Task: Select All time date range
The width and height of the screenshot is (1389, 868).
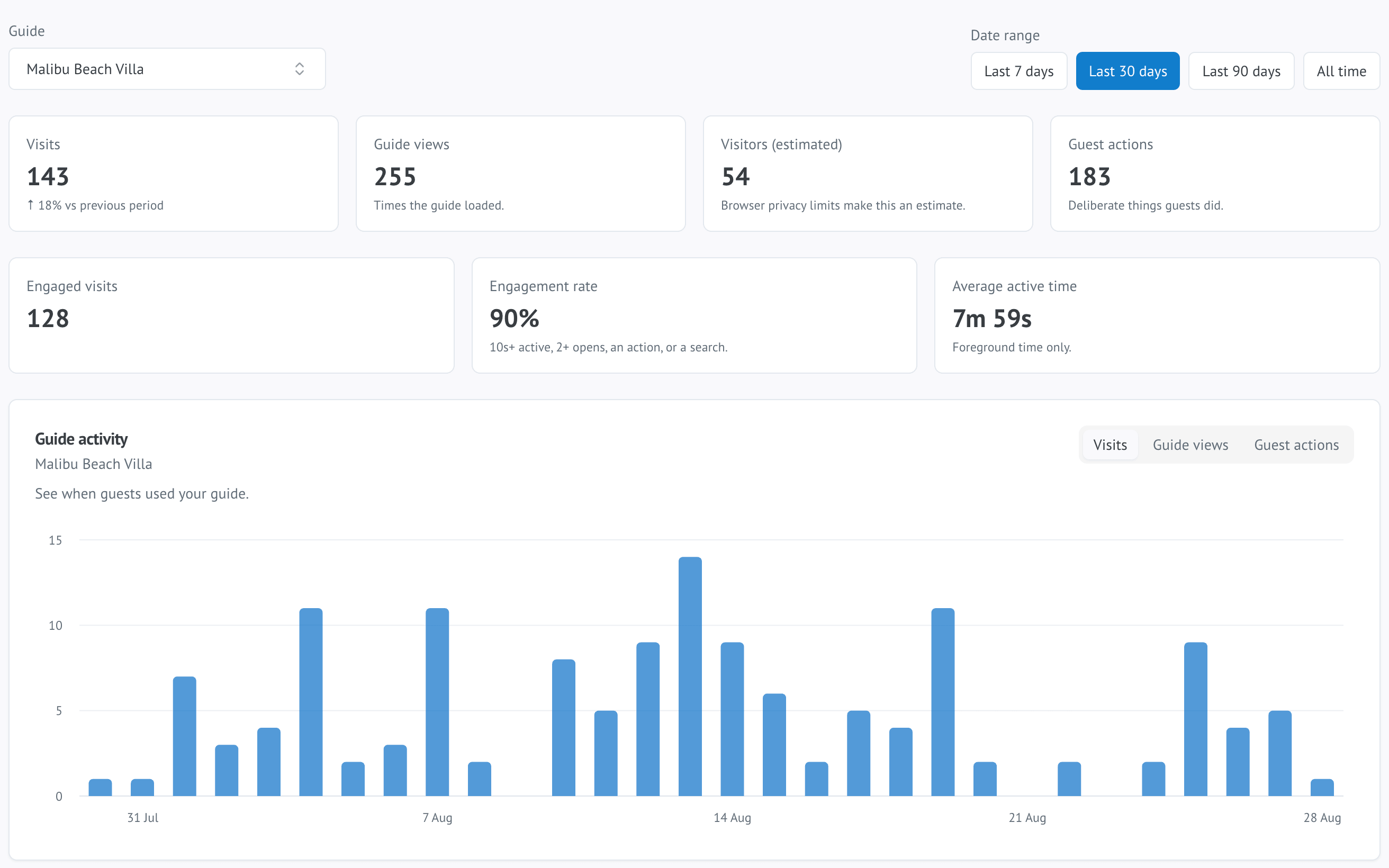Action: 1341,71
